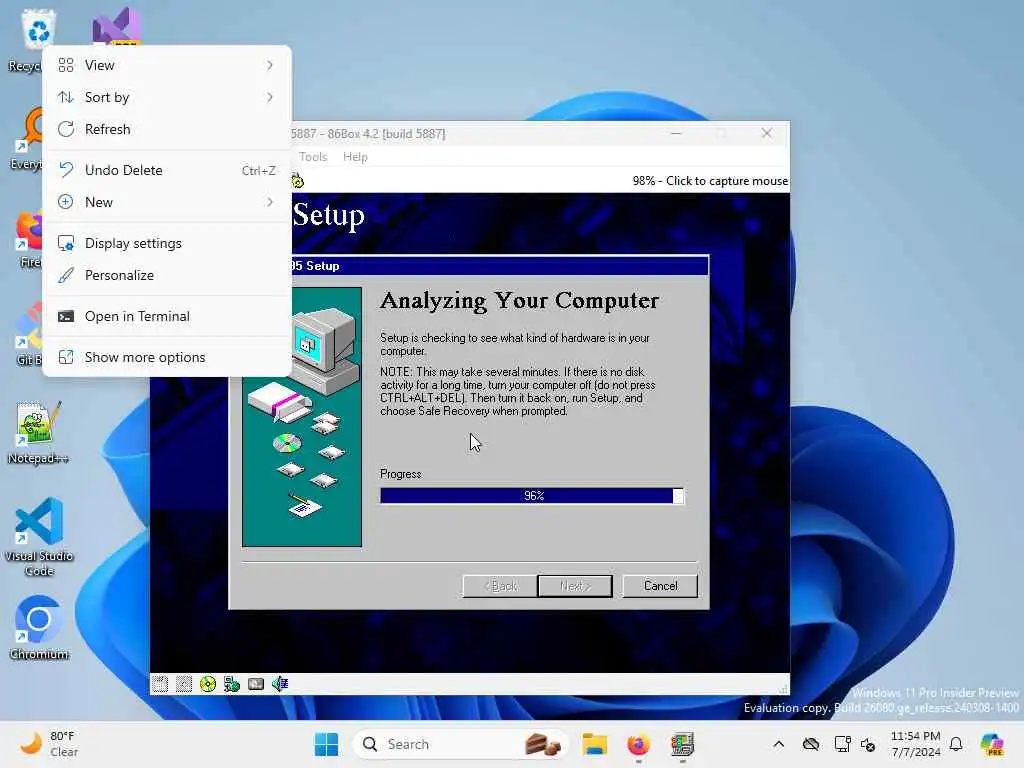Open Display settings from context menu

167,243
